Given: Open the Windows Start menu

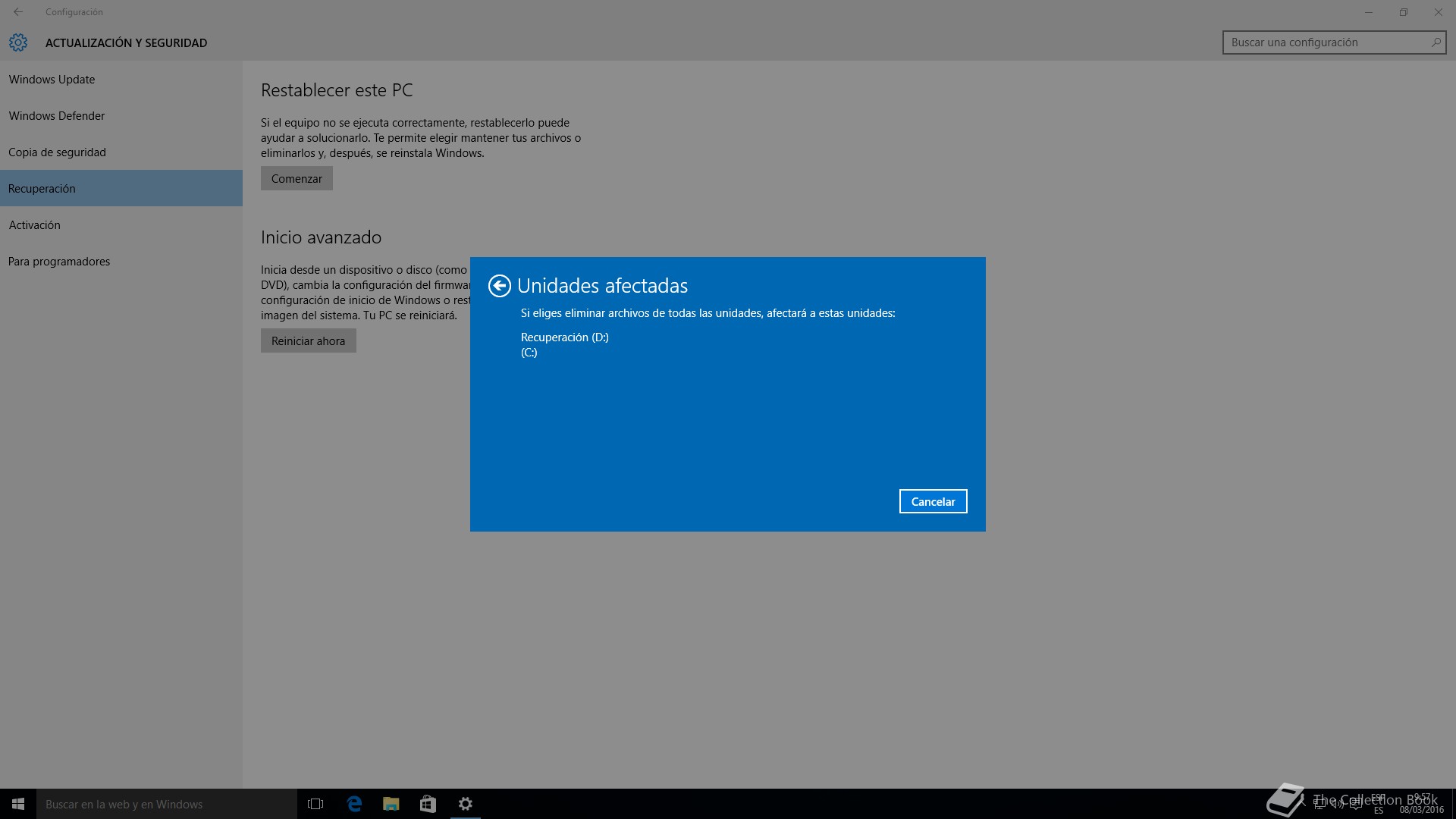Looking at the screenshot, I should coord(18,804).
